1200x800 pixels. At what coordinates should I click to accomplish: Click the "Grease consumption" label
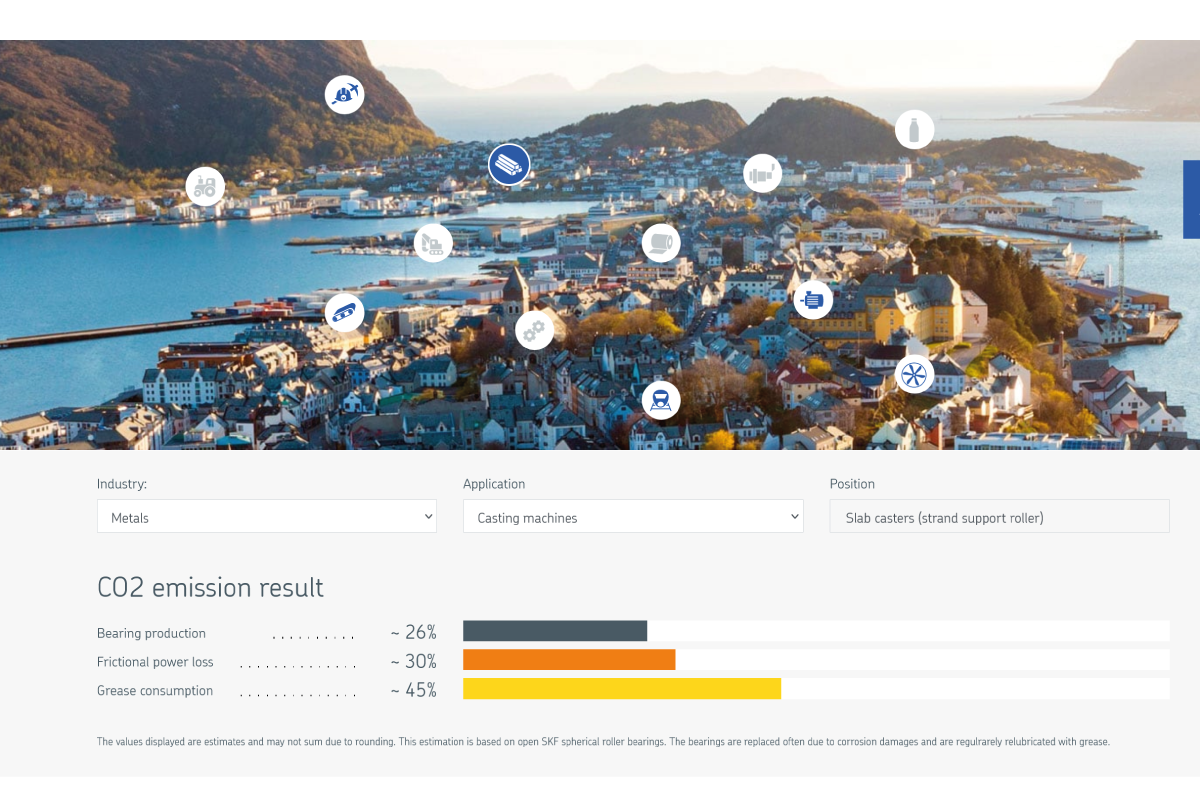[x=155, y=691]
